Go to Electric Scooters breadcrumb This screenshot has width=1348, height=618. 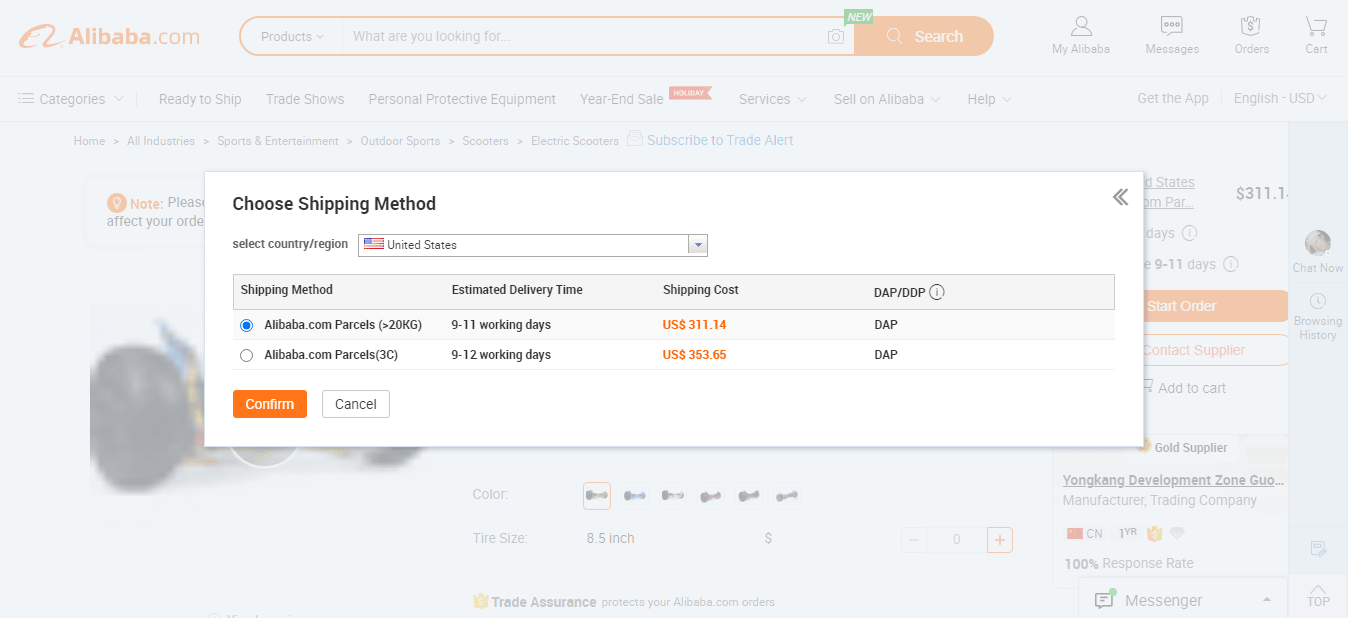575,141
